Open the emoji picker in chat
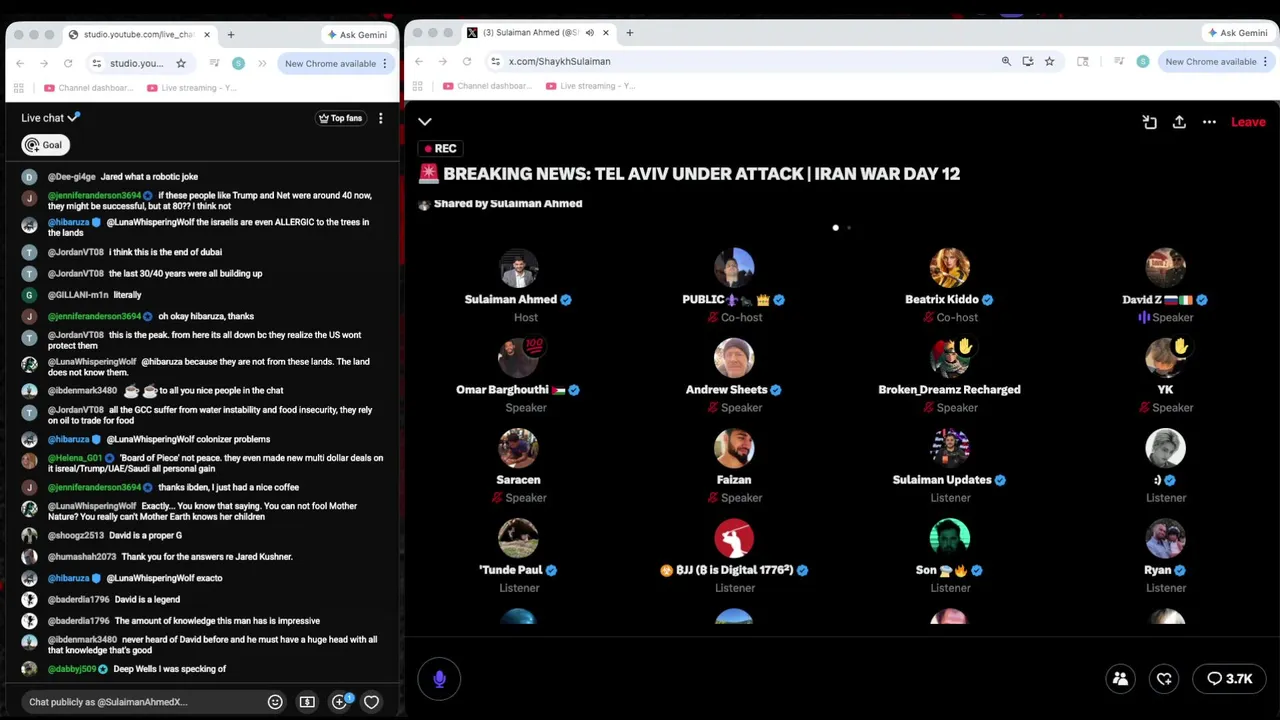 275,702
